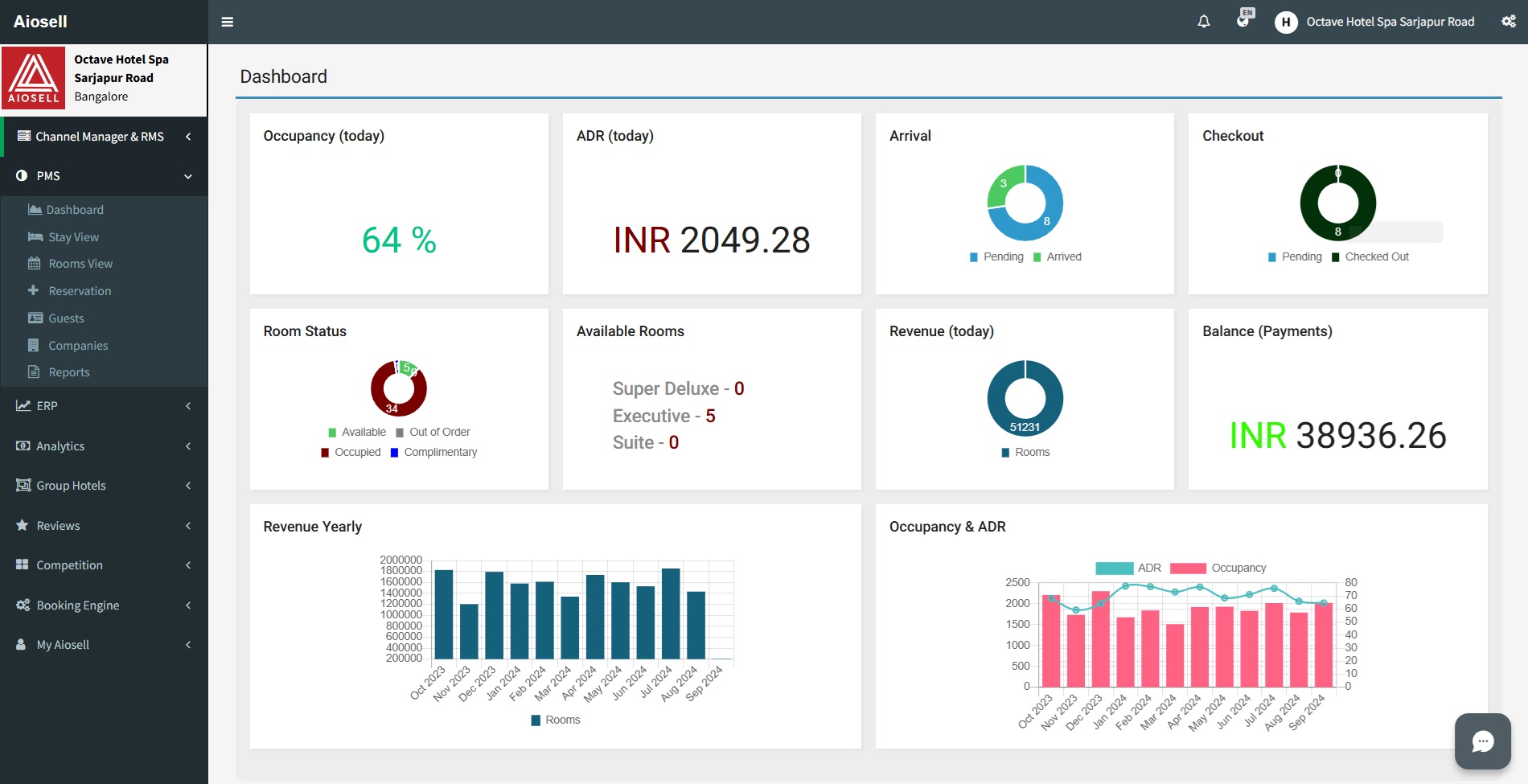Open the notifications bell
The image size is (1528, 784).
pyautogui.click(x=1203, y=22)
